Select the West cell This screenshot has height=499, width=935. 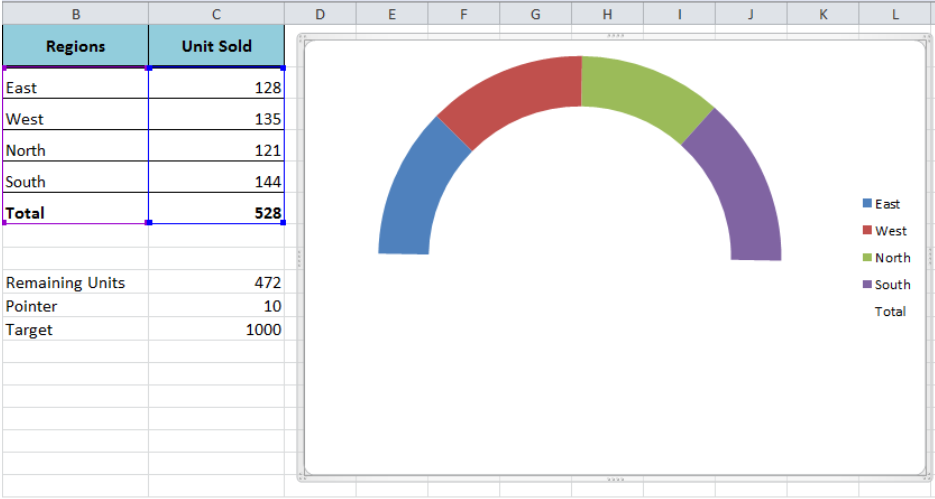76,114
